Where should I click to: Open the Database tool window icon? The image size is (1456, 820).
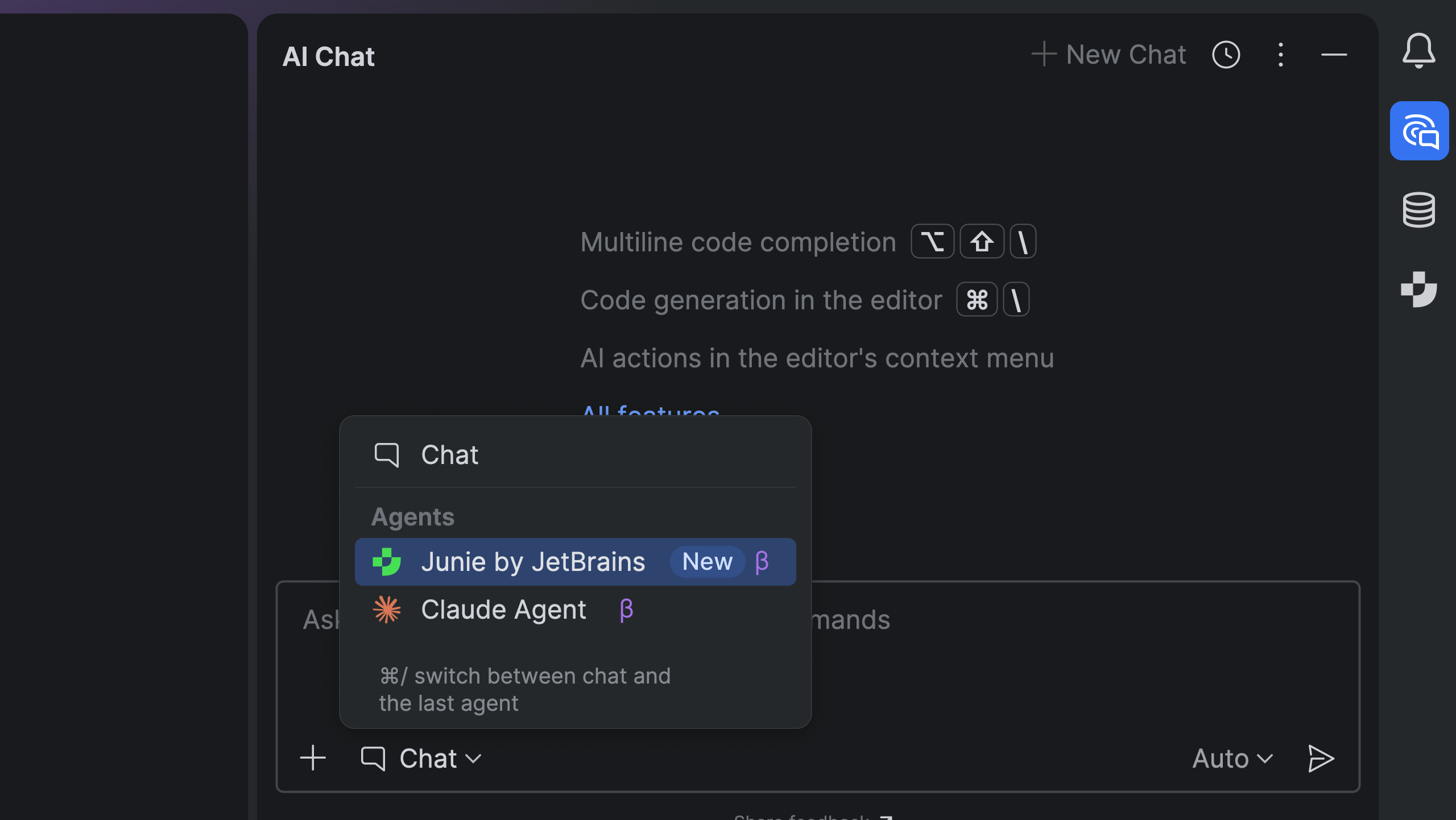[x=1418, y=210]
